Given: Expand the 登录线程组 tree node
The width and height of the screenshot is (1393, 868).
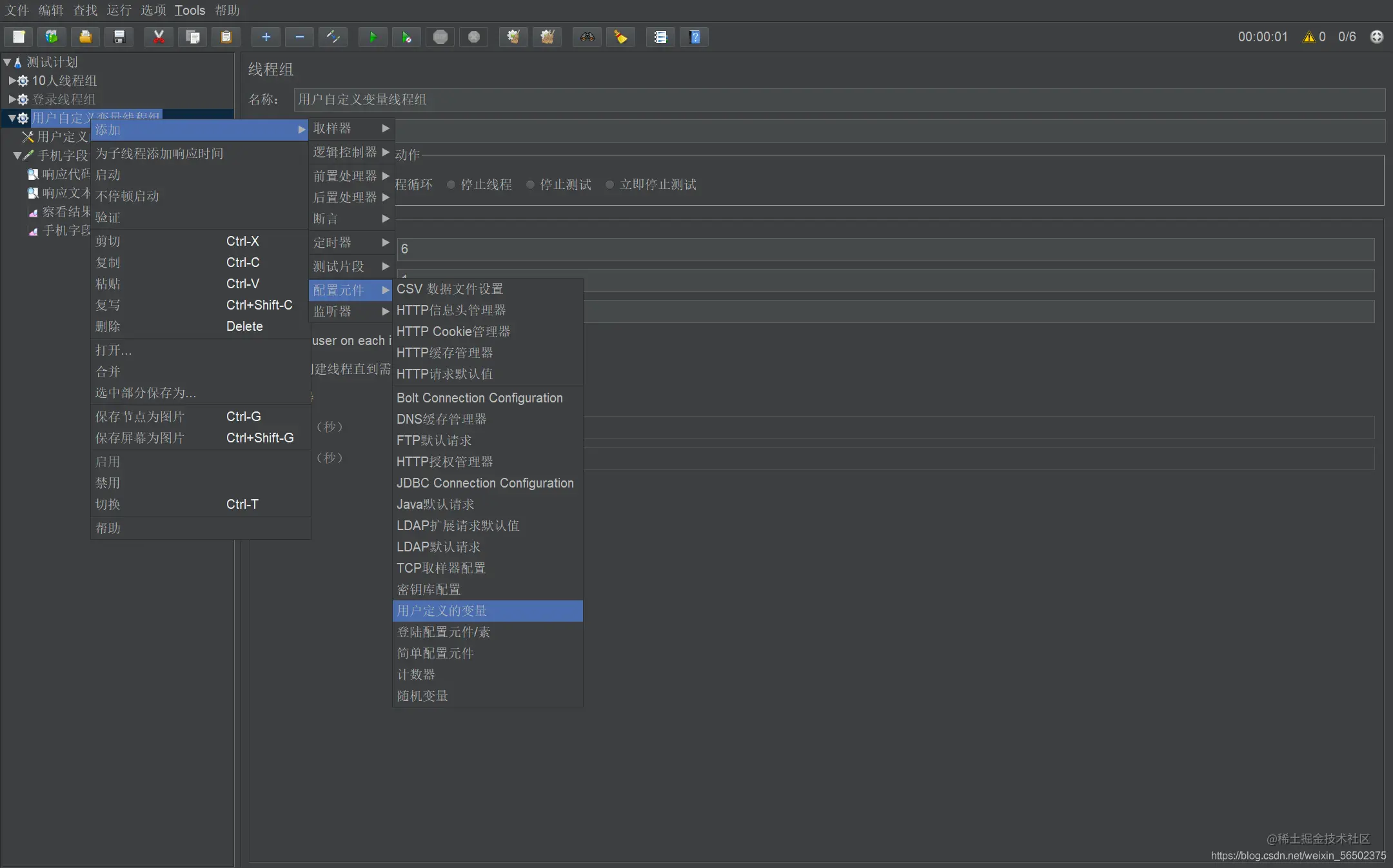Looking at the screenshot, I should (12, 99).
